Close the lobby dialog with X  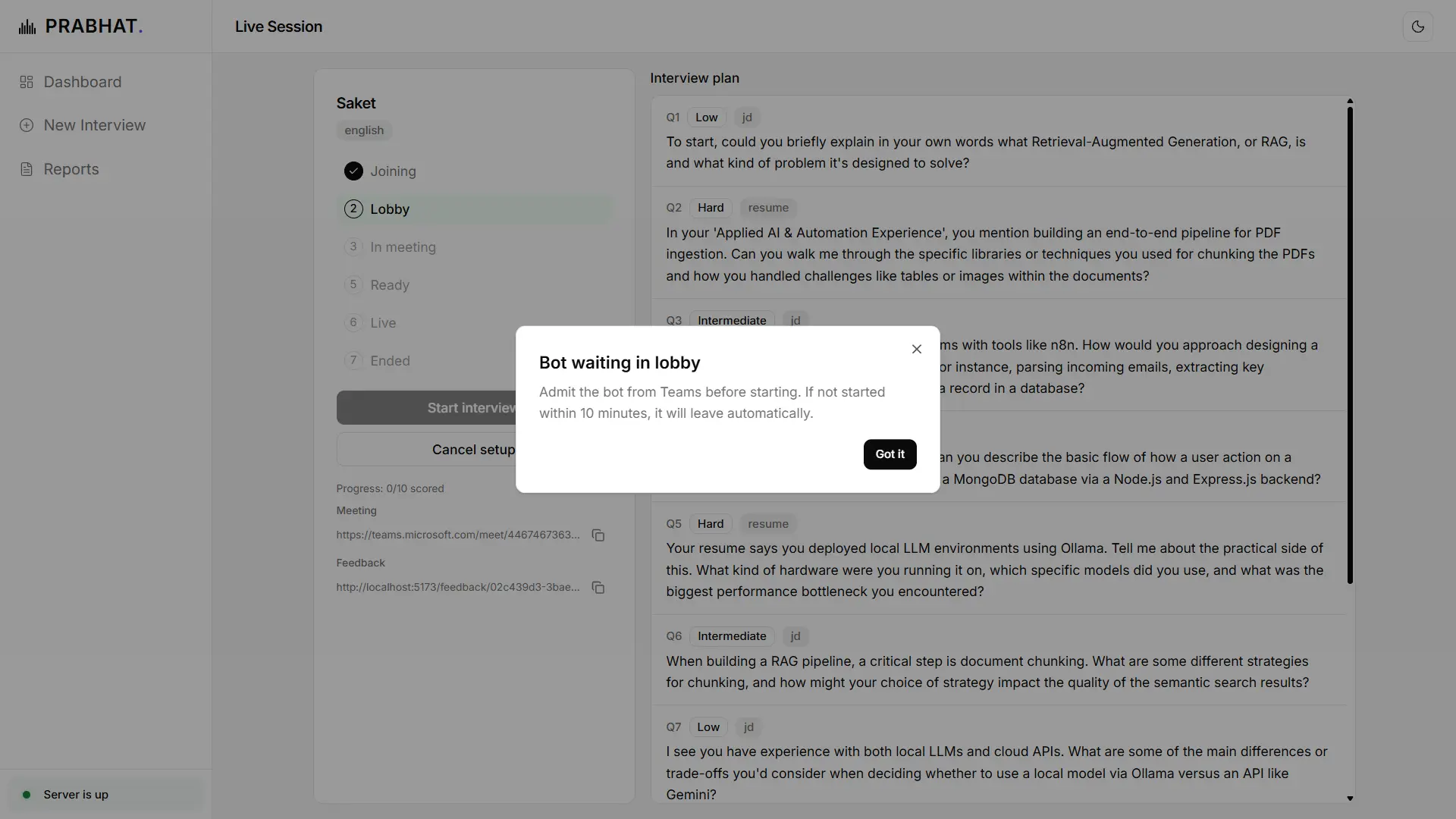(916, 349)
